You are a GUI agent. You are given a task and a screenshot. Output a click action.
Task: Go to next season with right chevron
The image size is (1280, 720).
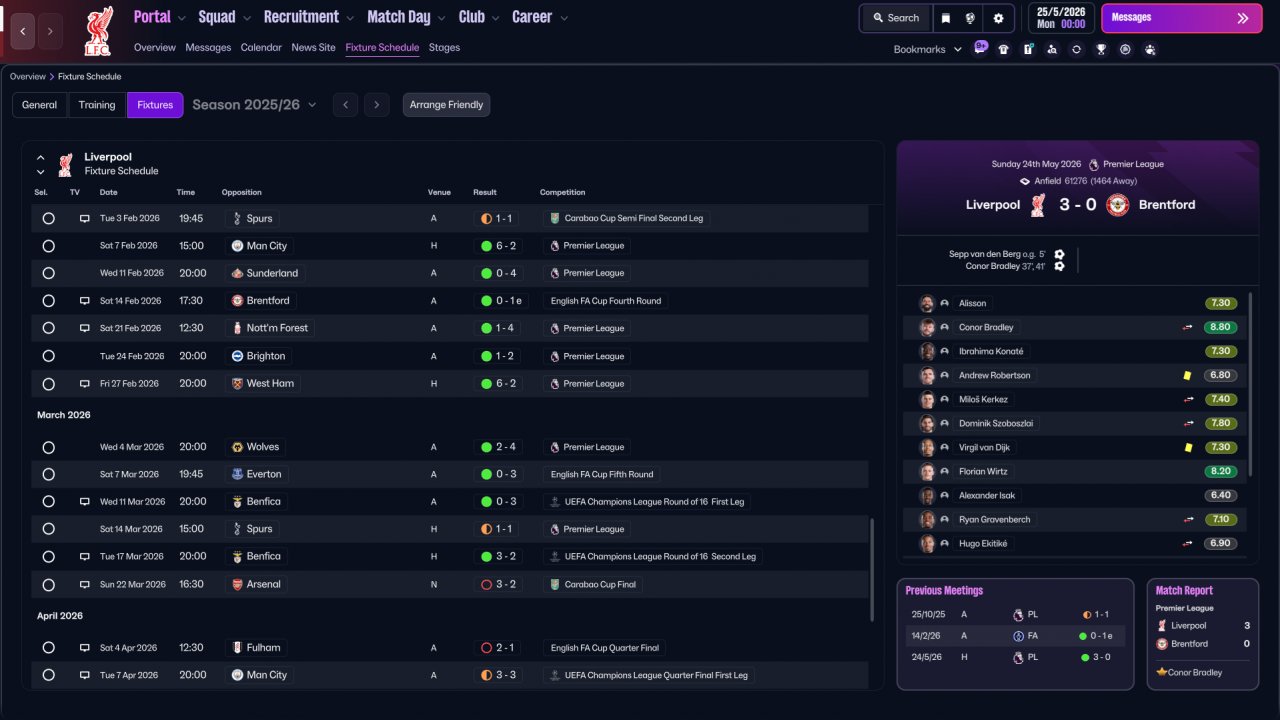tap(376, 105)
